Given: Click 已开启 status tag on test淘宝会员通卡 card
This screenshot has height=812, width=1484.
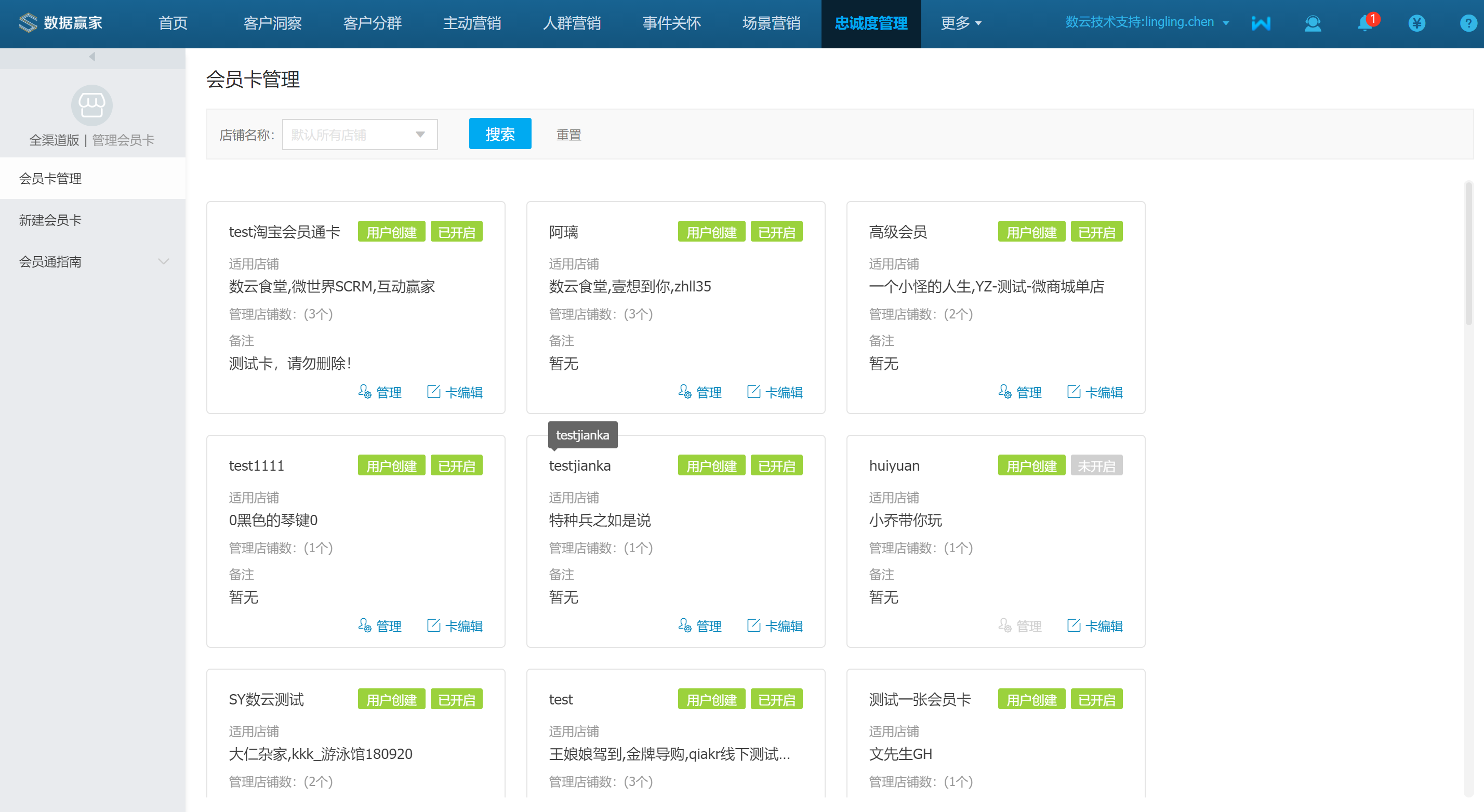Looking at the screenshot, I should click(456, 232).
